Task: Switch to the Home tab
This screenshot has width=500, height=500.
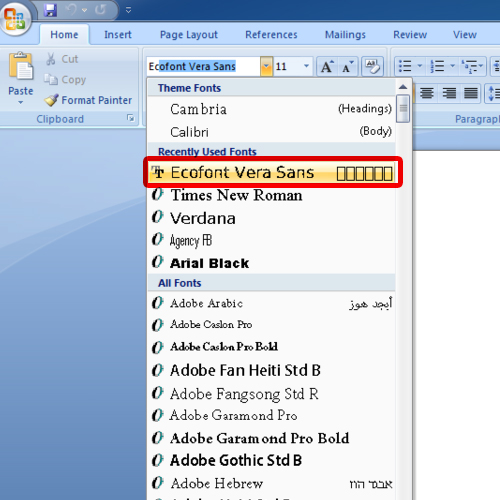Action: click(64, 34)
